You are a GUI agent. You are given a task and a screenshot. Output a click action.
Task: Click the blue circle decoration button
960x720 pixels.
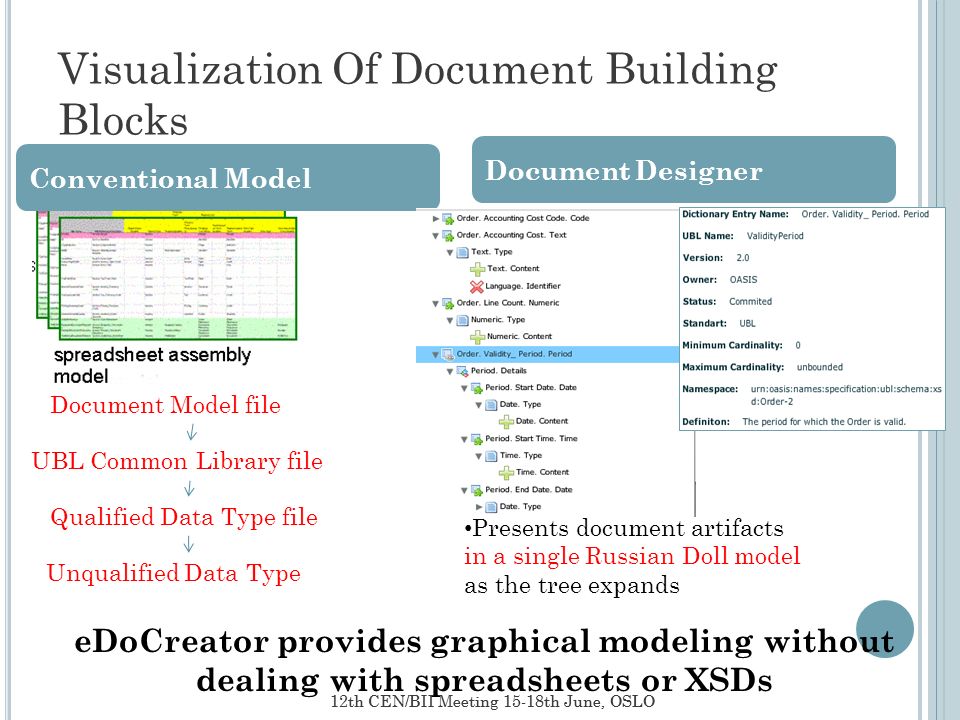coord(885,629)
